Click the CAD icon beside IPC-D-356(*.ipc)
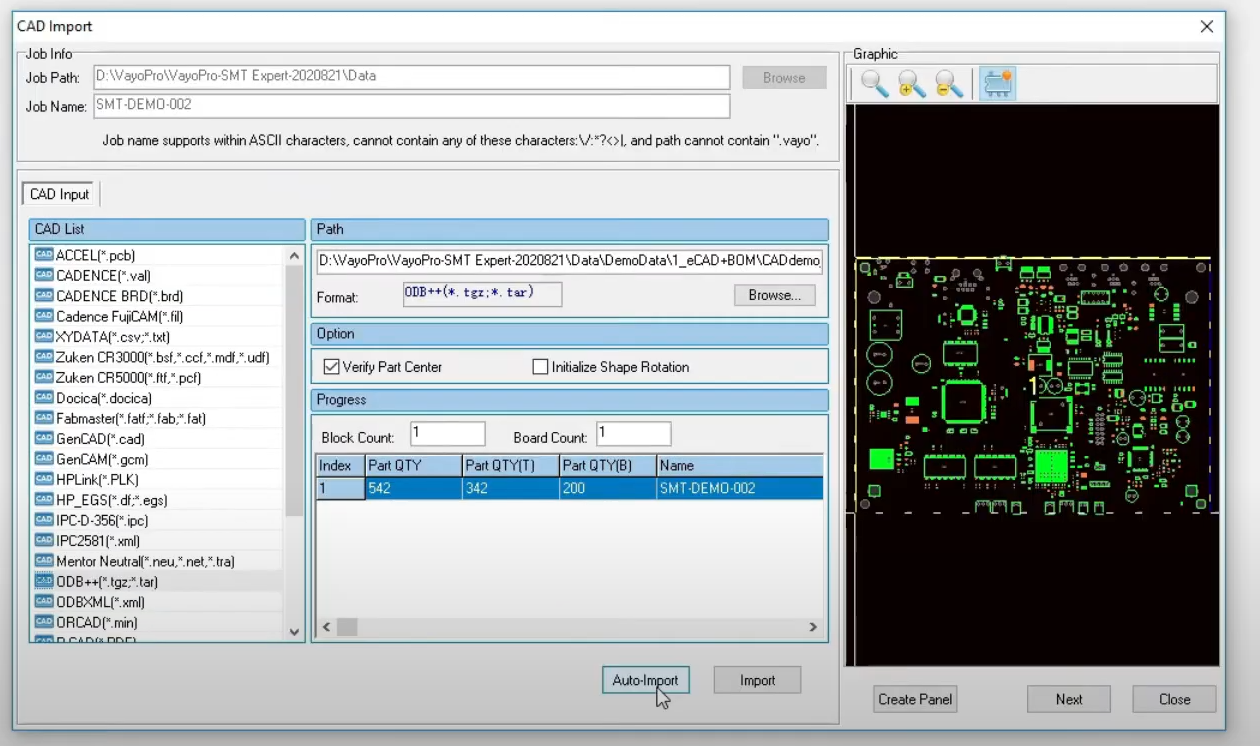Image resolution: width=1260 pixels, height=746 pixels. coord(44,520)
